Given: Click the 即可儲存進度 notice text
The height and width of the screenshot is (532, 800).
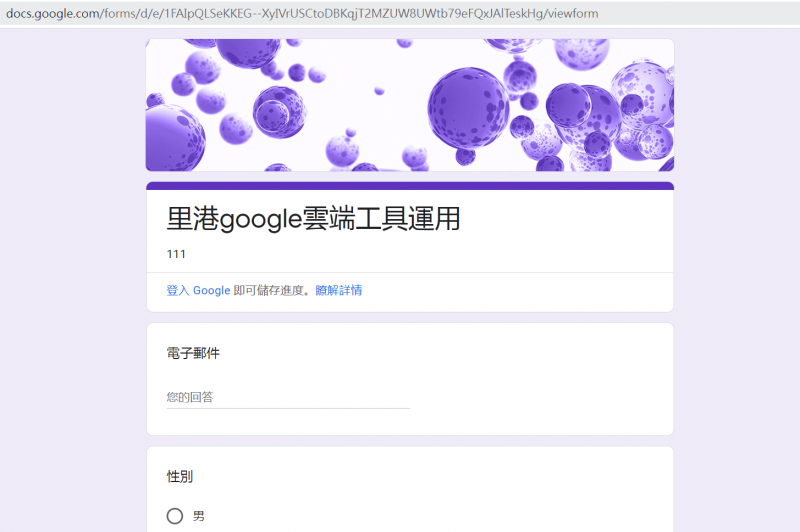Looking at the screenshot, I should point(271,290).
